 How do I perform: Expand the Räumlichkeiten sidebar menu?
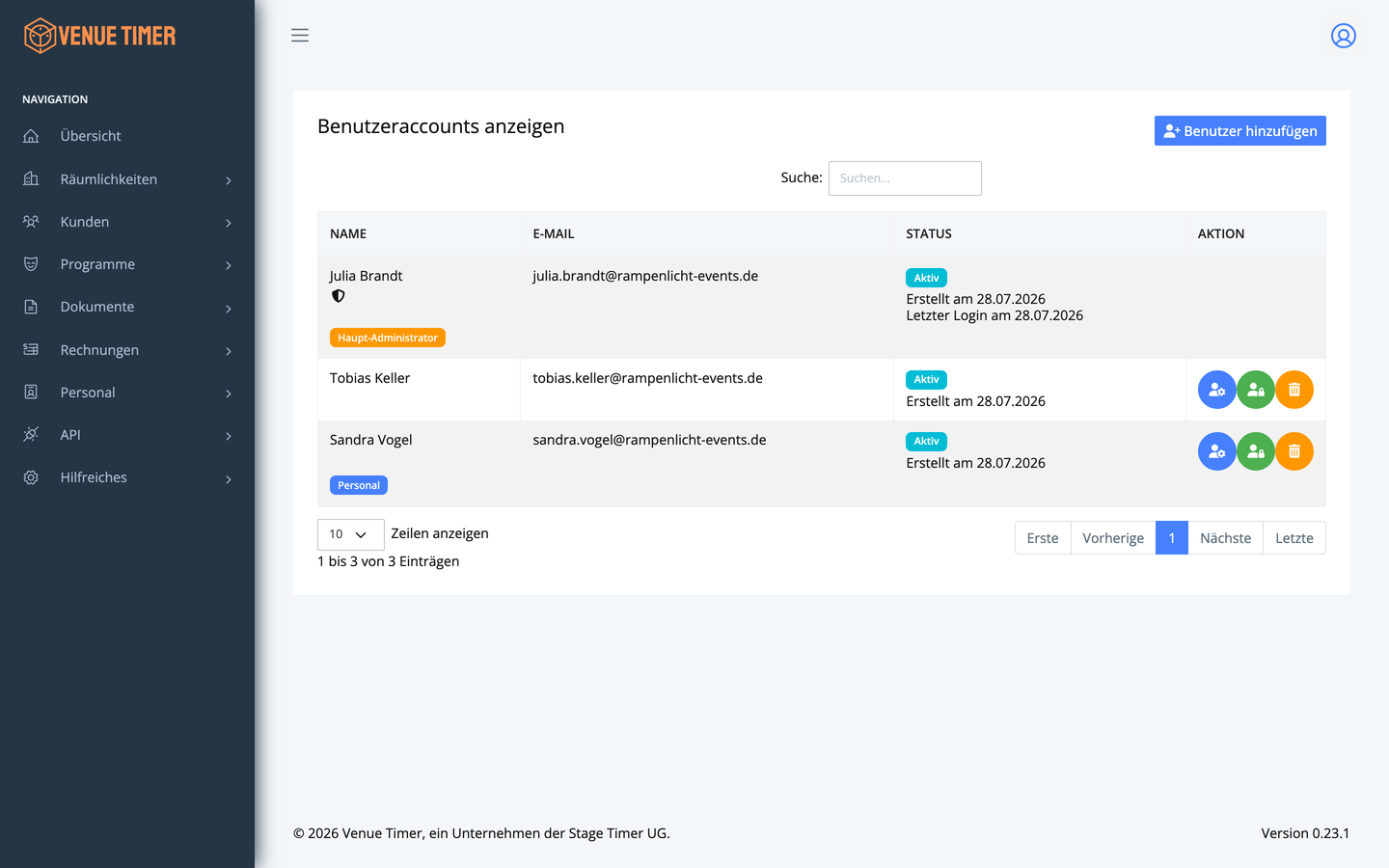coord(127,179)
